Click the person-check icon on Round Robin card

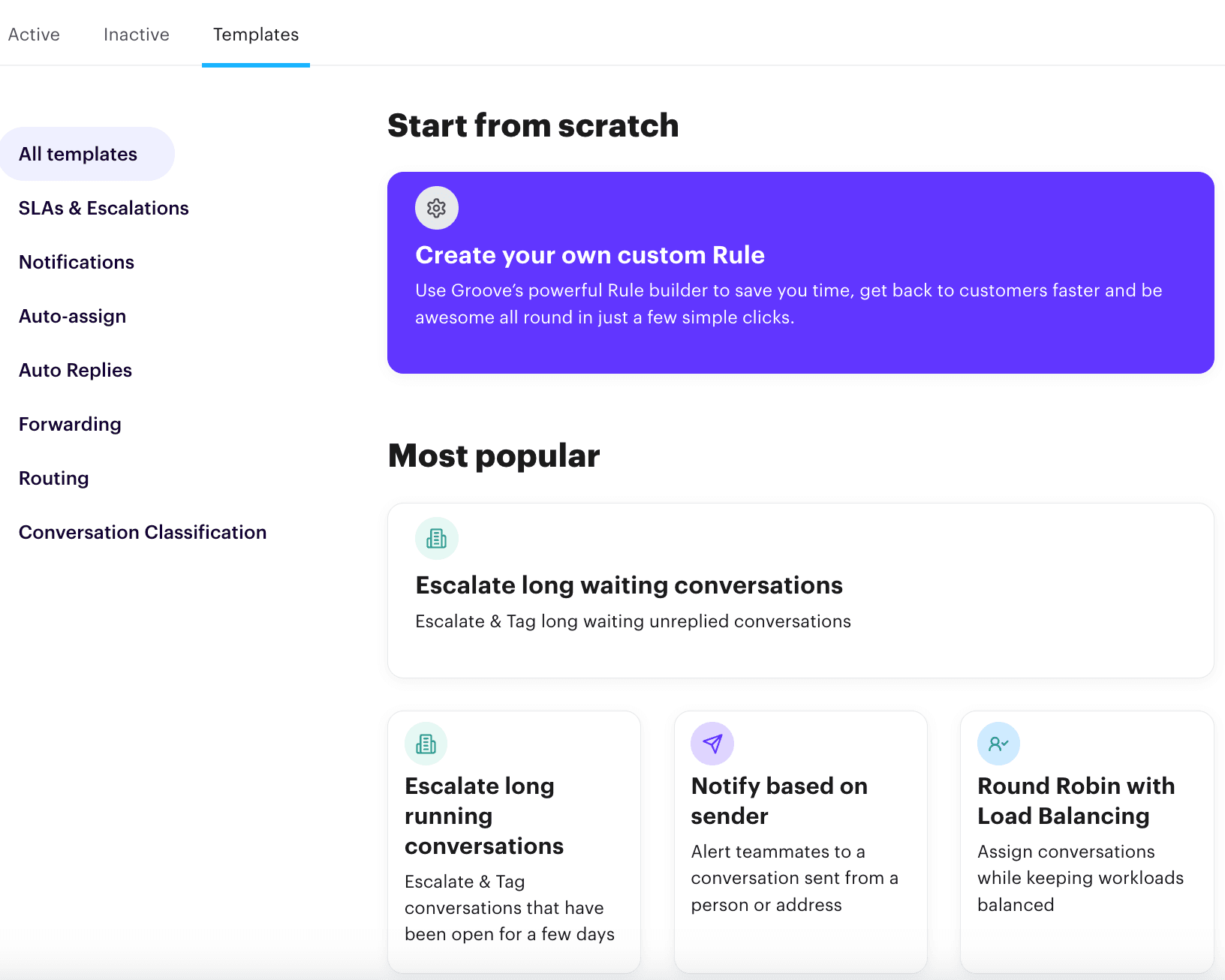tap(998, 744)
